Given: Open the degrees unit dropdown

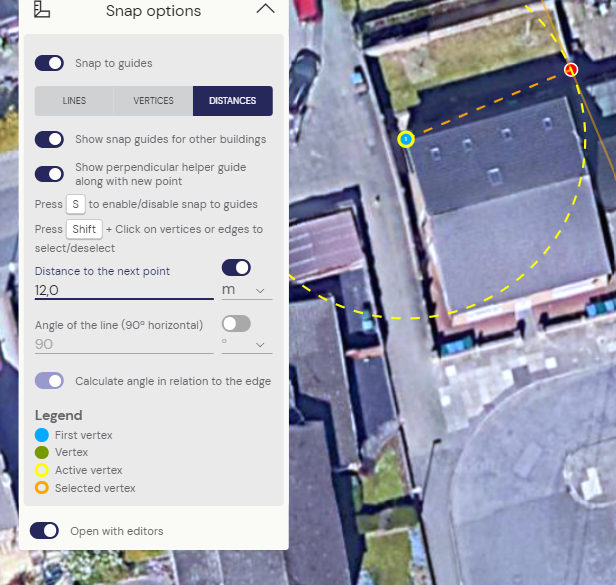Looking at the screenshot, I should (247, 344).
